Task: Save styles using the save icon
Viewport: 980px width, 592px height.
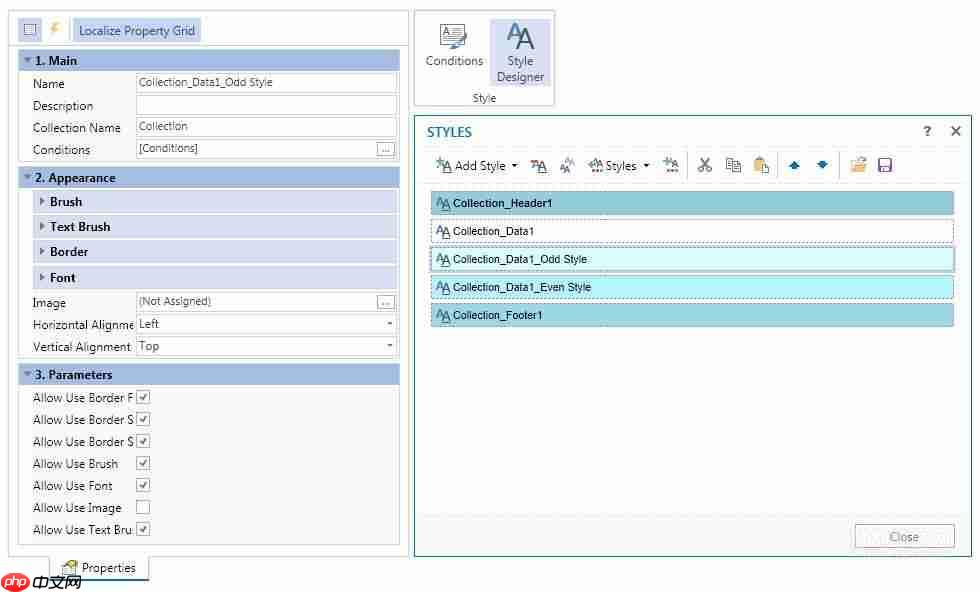Action: [x=884, y=165]
